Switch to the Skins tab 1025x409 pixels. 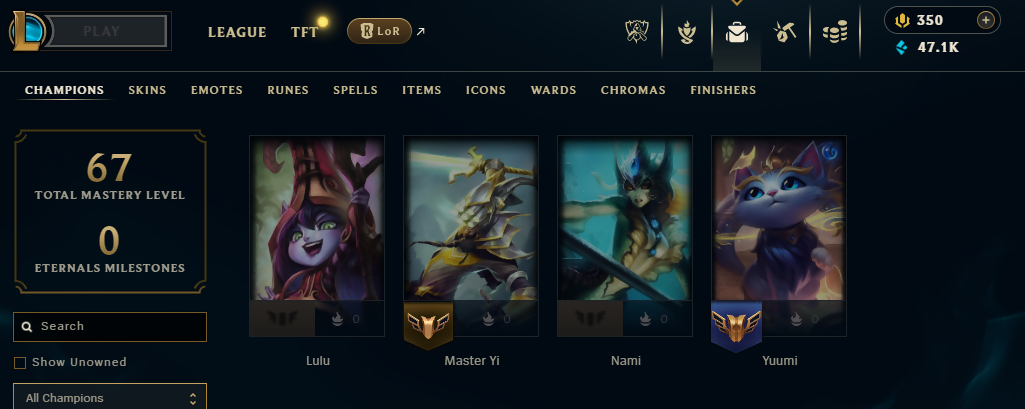click(x=147, y=90)
